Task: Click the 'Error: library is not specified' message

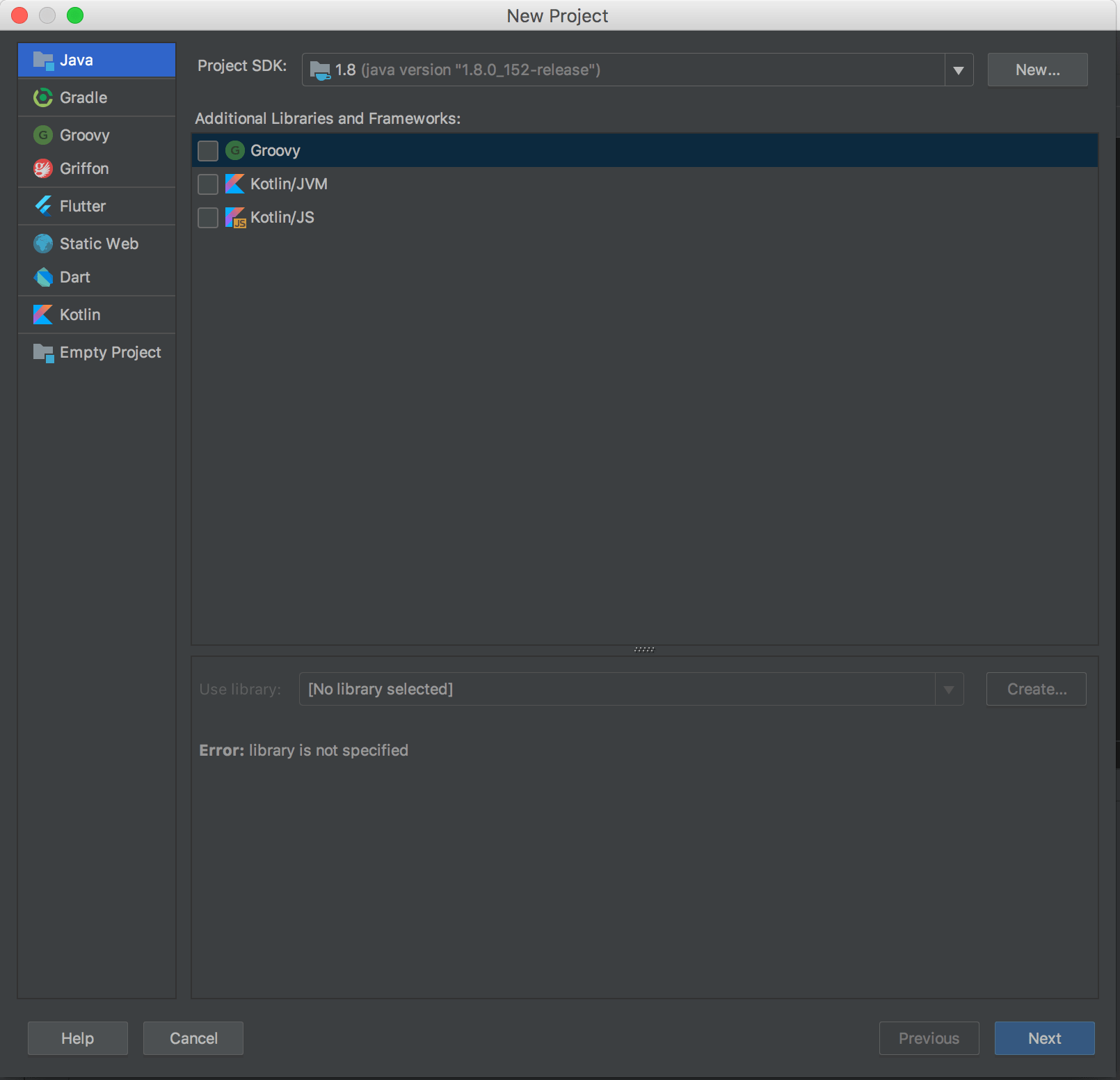Action: (x=304, y=750)
